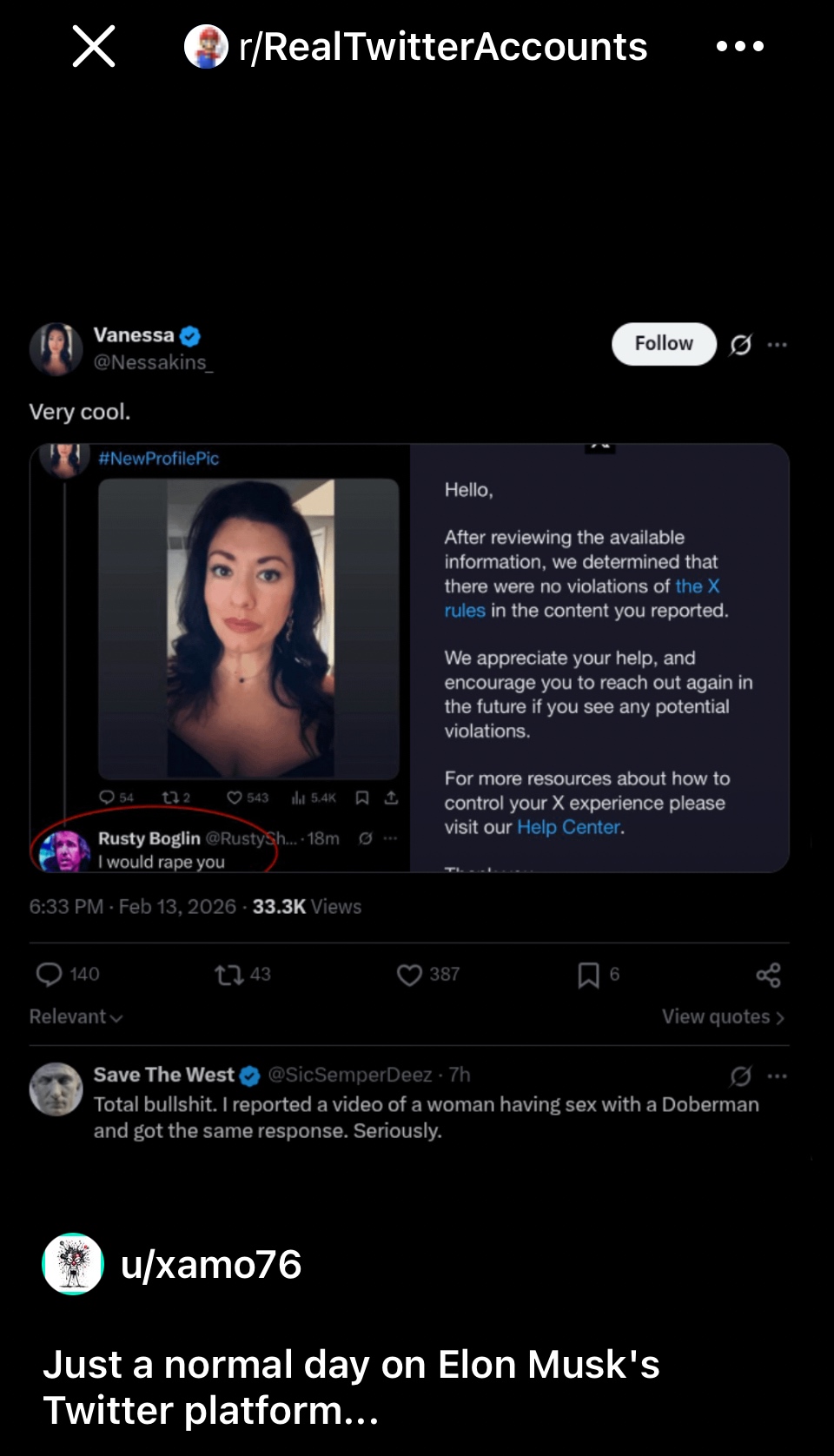Toggle repost on the tweet with 43
Screen dimensions: 834x1456
(x=229, y=975)
